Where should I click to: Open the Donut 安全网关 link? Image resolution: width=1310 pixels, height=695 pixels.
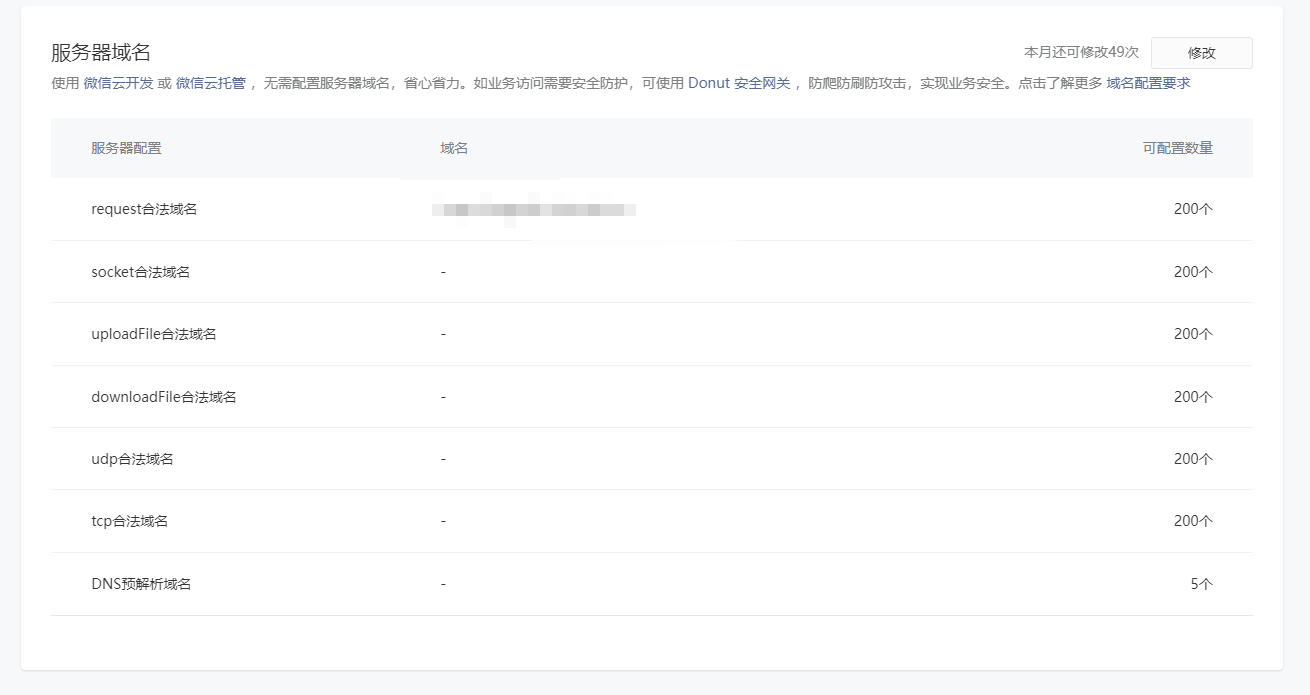coord(739,84)
